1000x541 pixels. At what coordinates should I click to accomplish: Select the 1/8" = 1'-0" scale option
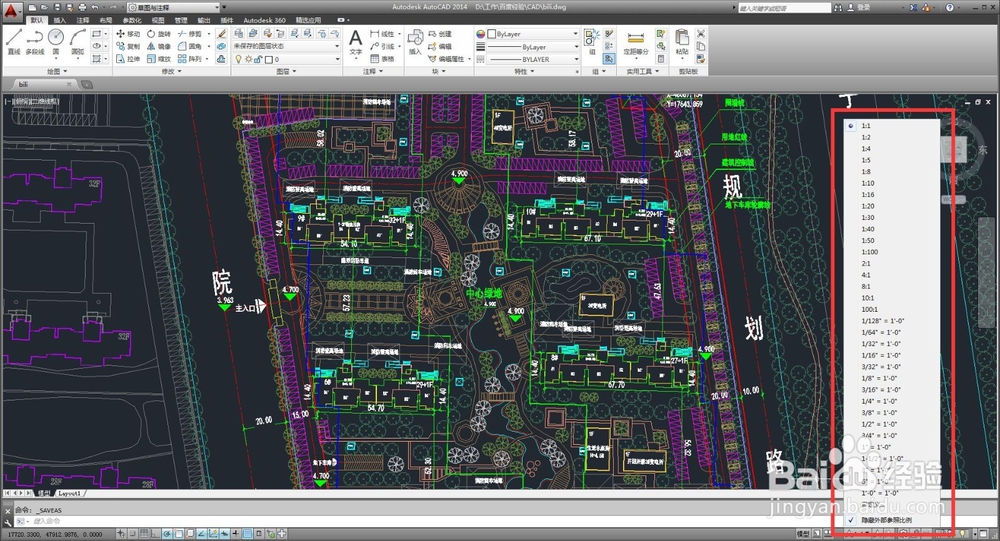coord(880,378)
